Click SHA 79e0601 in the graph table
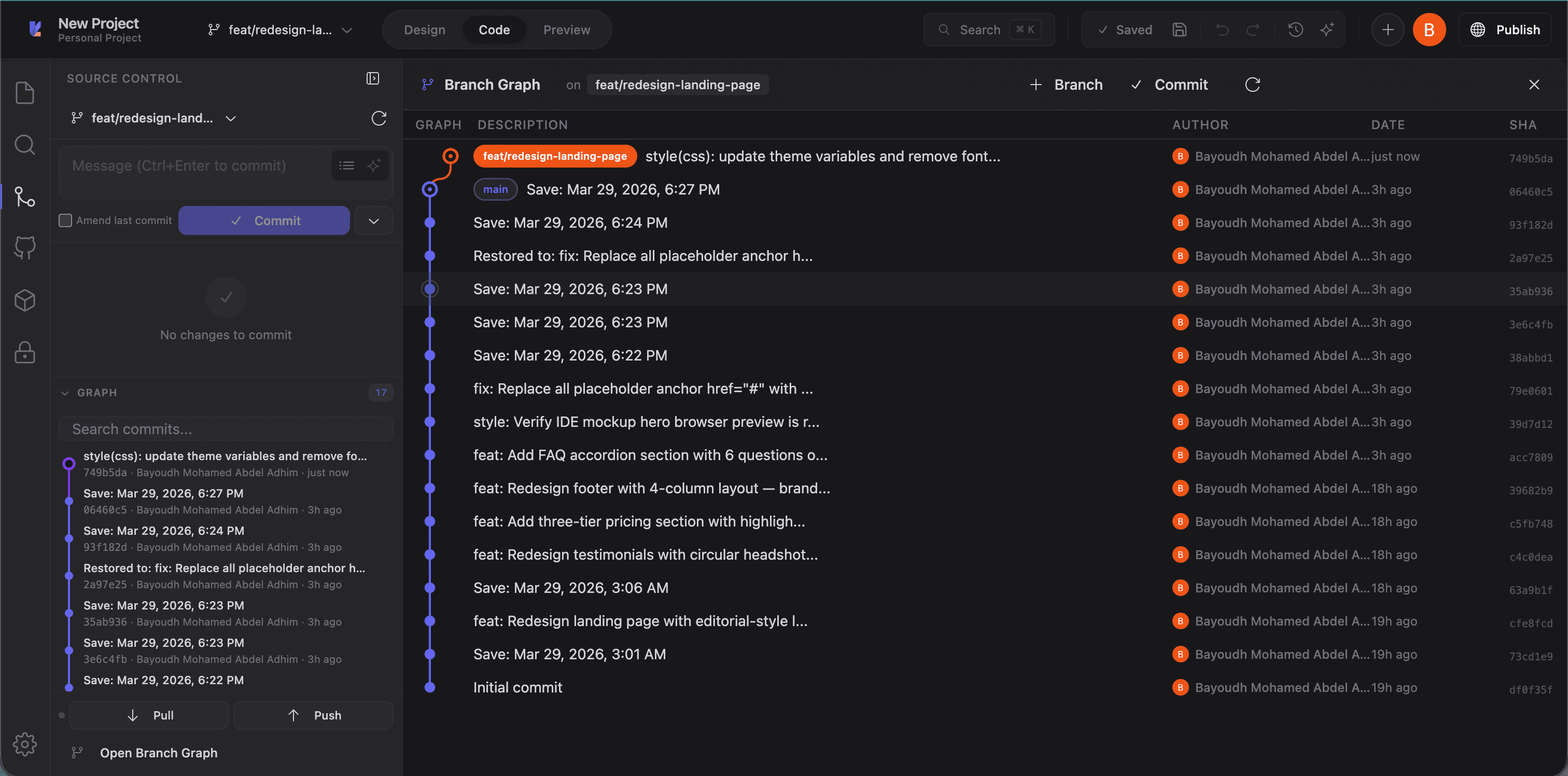 [x=1530, y=391]
